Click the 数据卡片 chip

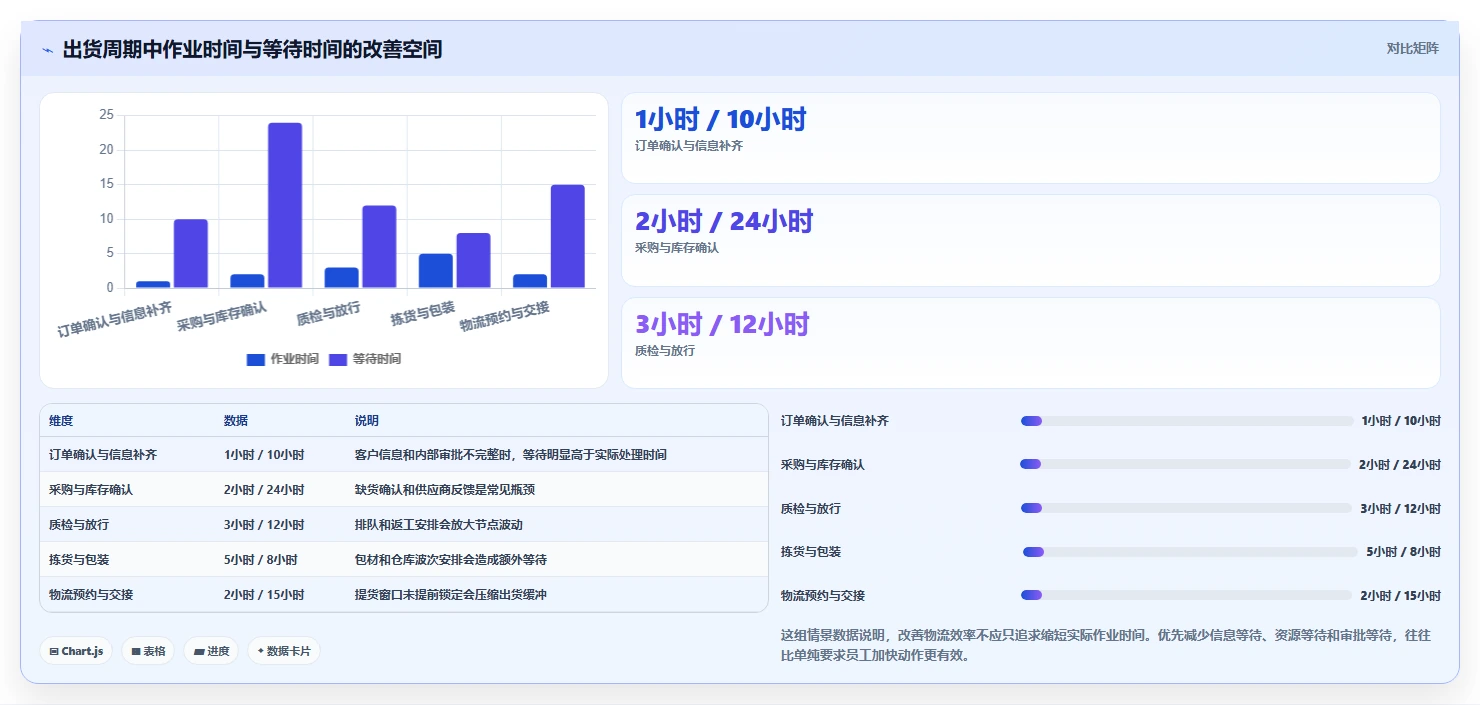pyautogui.click(x=284, y=651)
